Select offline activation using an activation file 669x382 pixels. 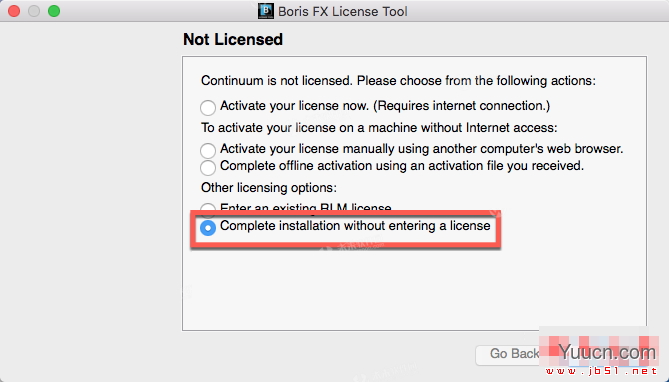click(208, 167)
